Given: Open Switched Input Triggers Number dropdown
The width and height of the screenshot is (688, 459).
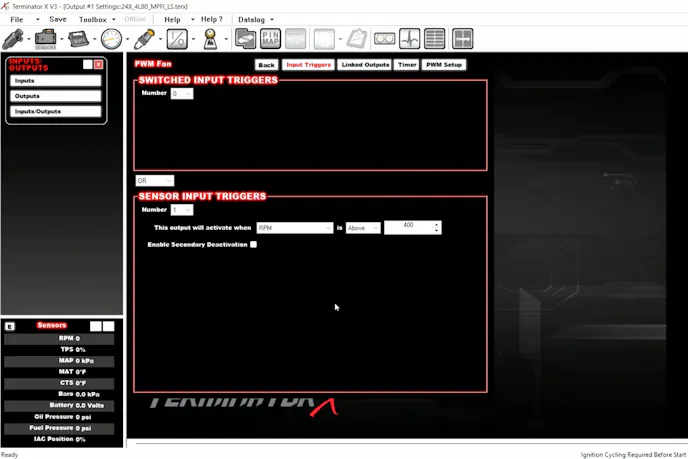Looking at the screenshot, I should pos(182,93).
